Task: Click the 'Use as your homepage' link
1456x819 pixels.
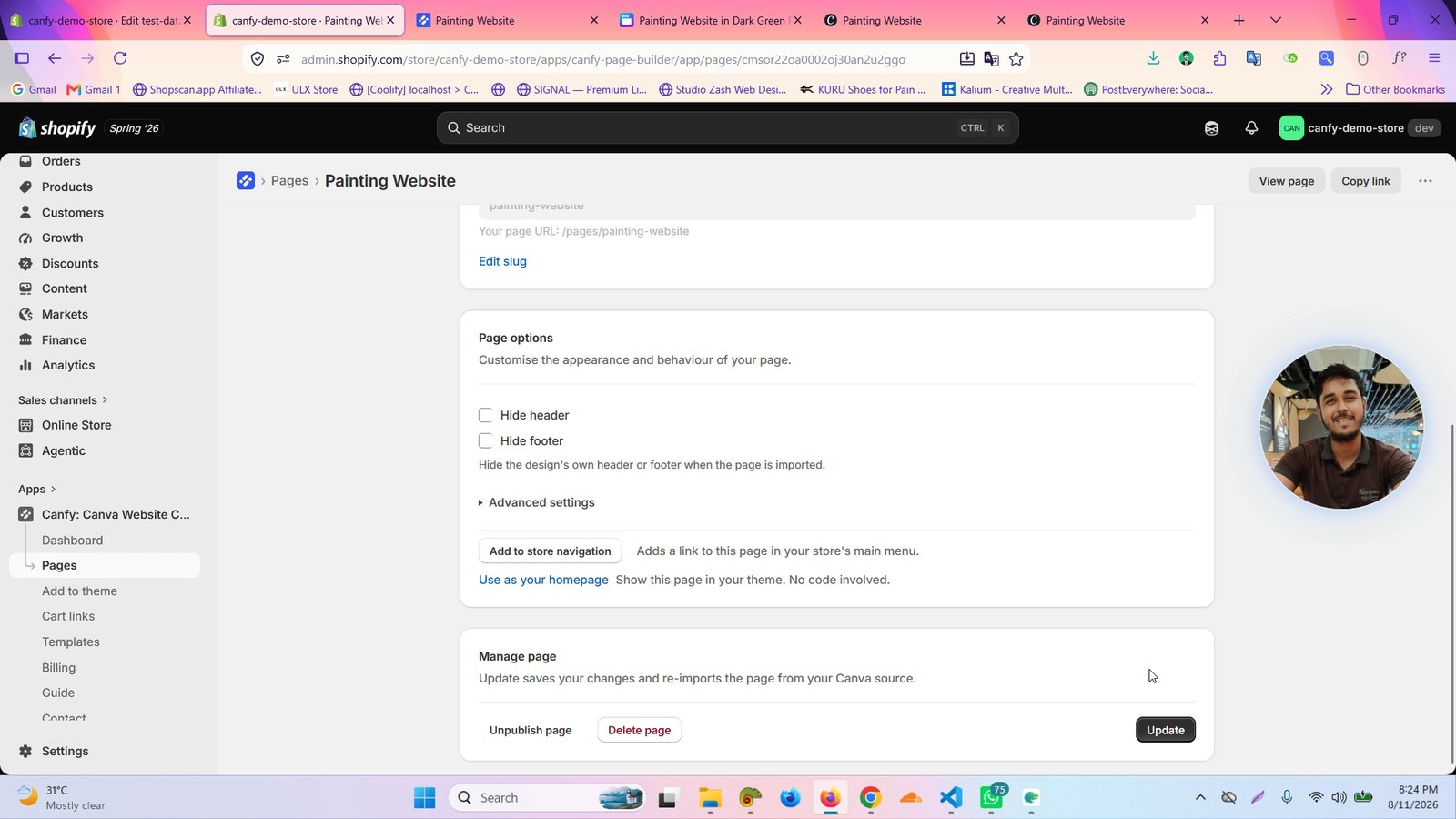Action: coord(543,580)
